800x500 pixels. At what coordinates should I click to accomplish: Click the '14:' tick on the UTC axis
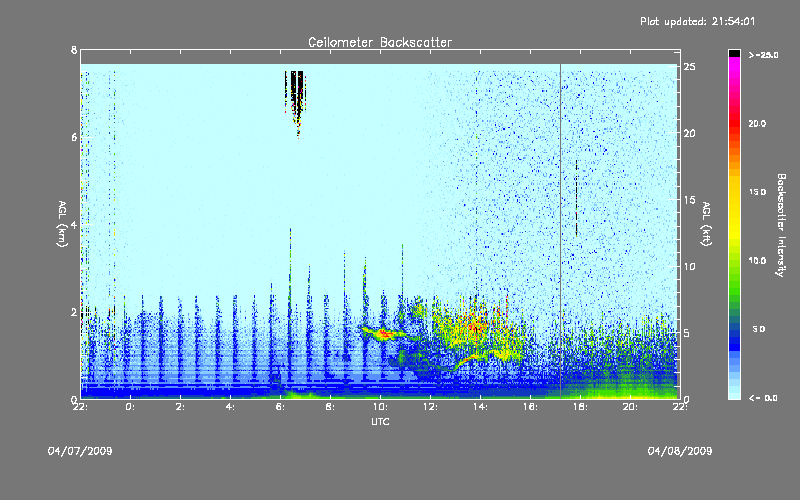coord(480,407)
